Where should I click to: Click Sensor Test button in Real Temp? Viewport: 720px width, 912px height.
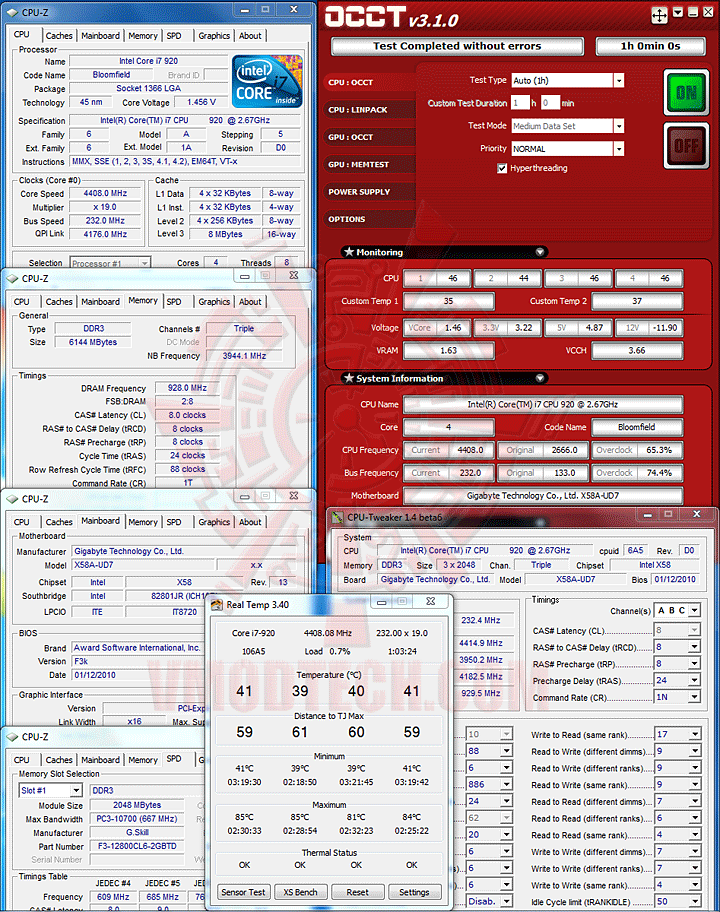click(243, 892)
